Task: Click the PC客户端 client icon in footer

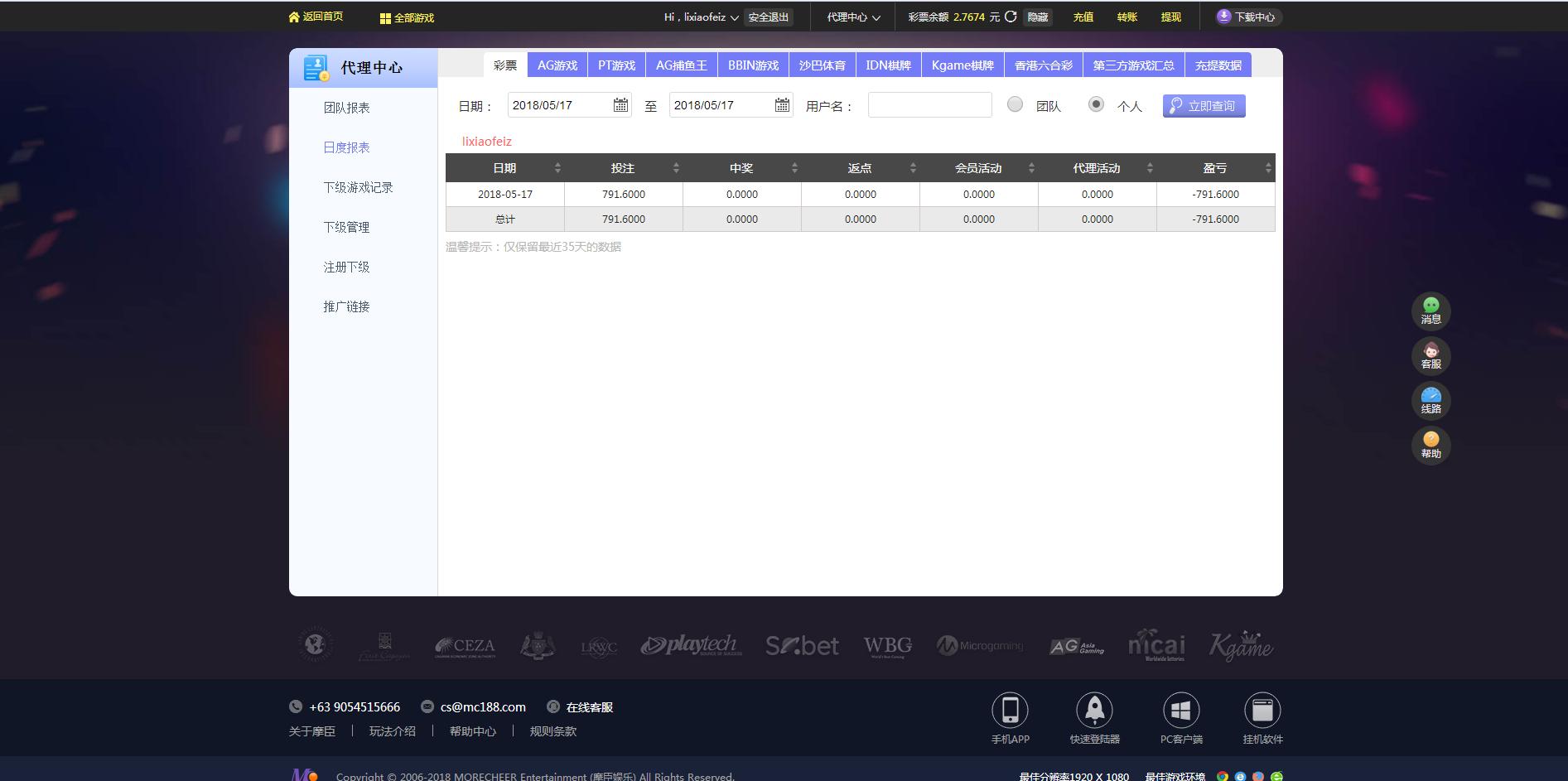Action: coord(1181,710)
